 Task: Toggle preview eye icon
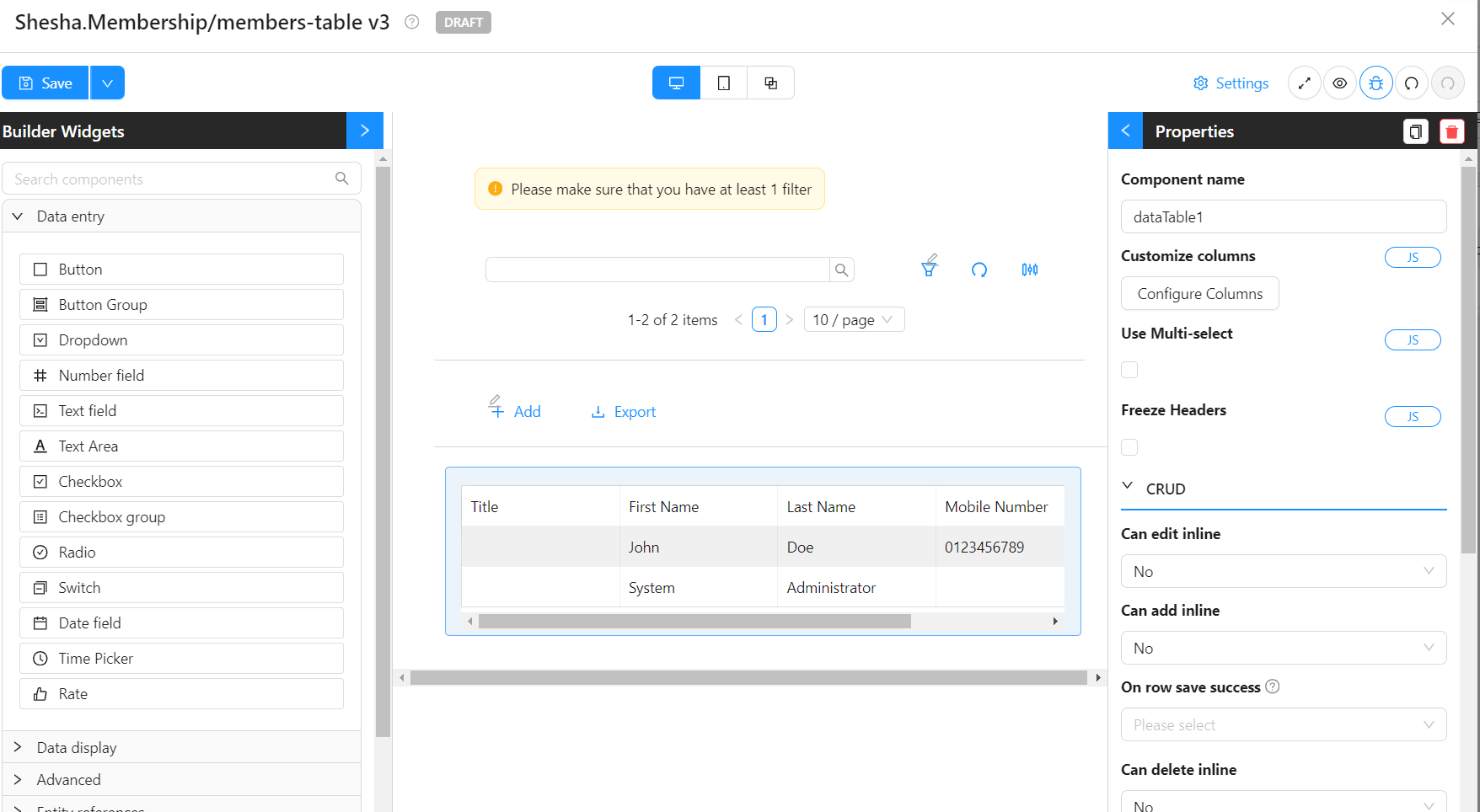point(1339,83)
